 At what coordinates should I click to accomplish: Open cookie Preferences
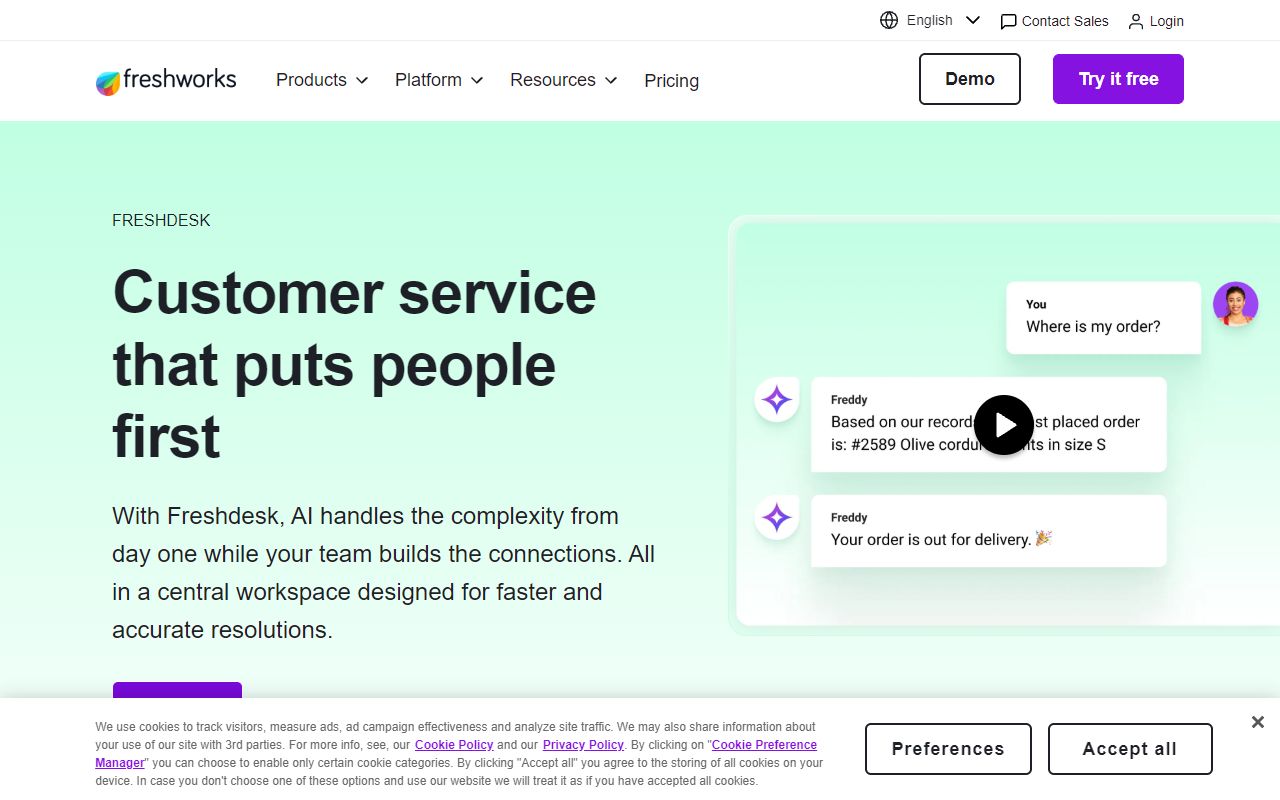click(x=947, y=748)
